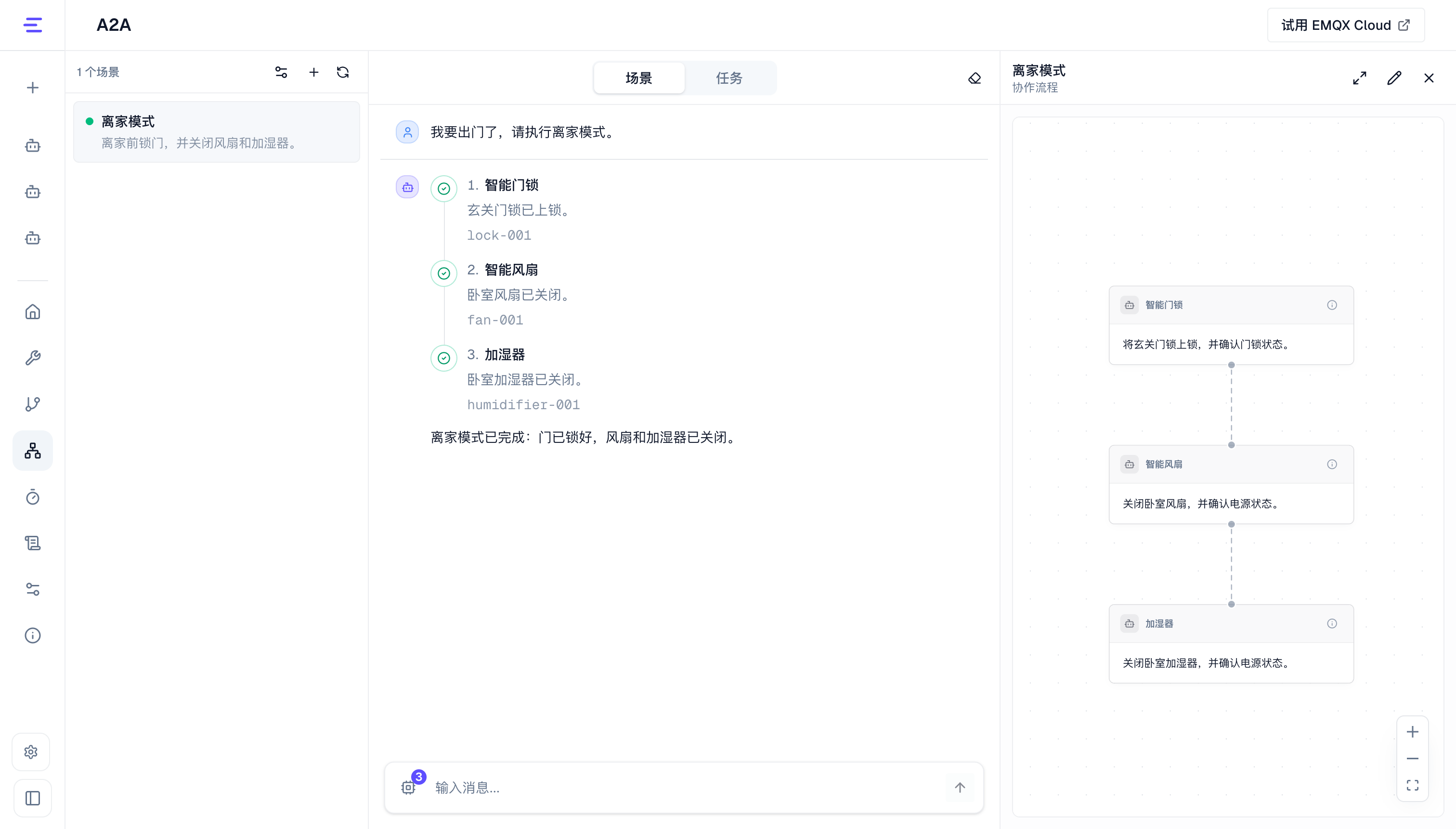Switch to the 任务 tab
The width and height of the screenshot is (1456, 829).
[x=729, y=78]
